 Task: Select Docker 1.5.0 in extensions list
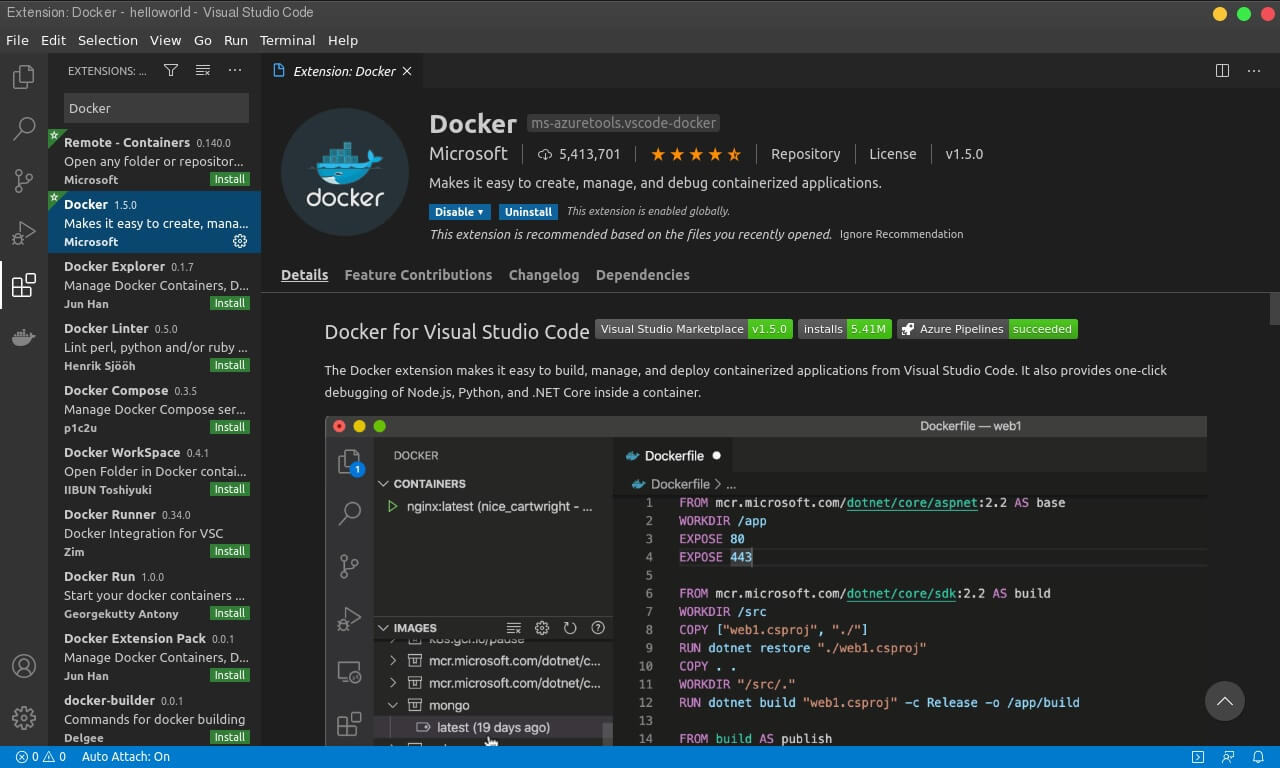click(x=155, y=222)
